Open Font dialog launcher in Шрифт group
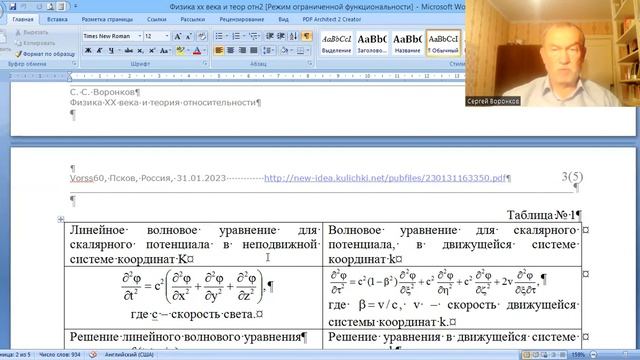Screen dimensions: 640x360 point(204,64)
